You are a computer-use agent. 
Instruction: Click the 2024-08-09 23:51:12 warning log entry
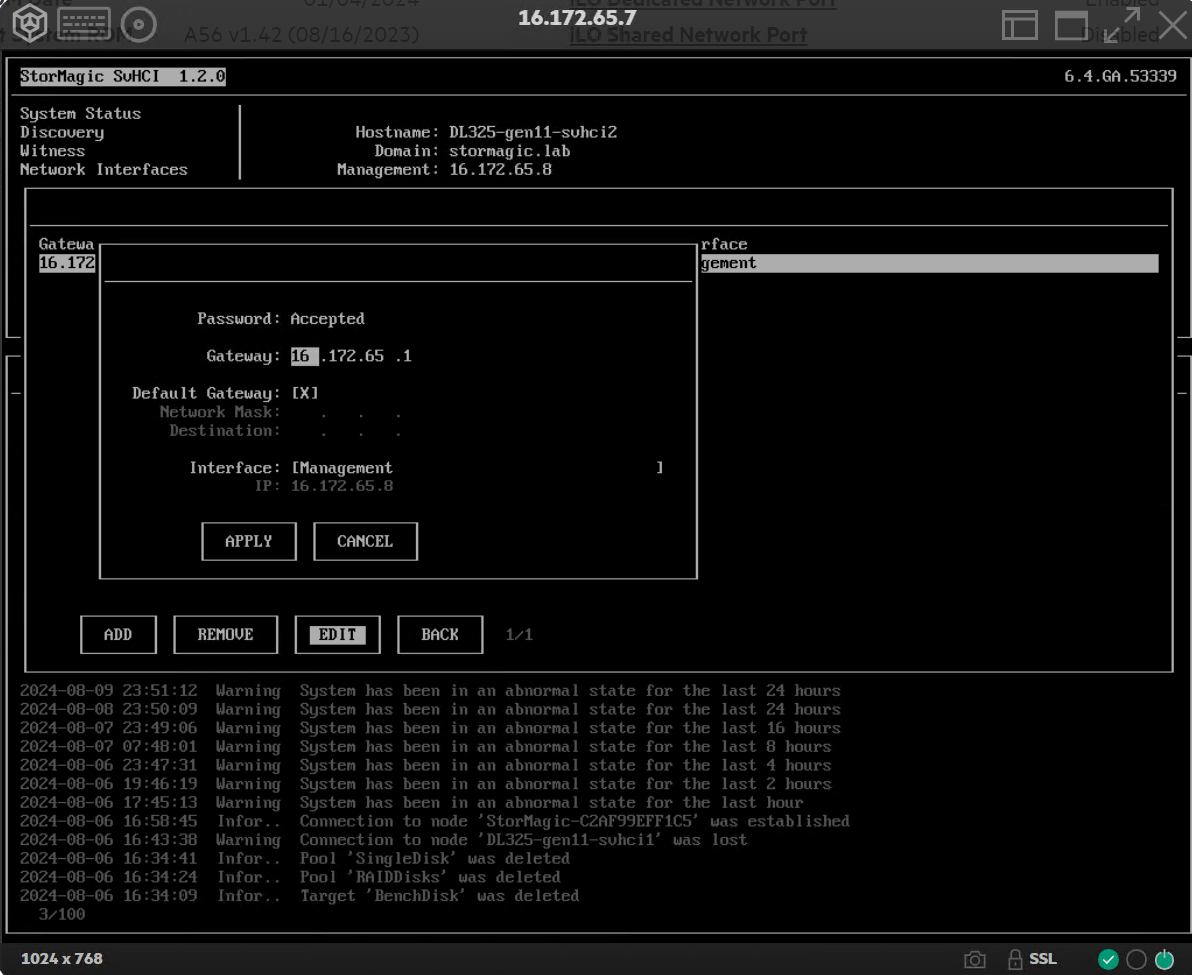[x=430, y=691]
